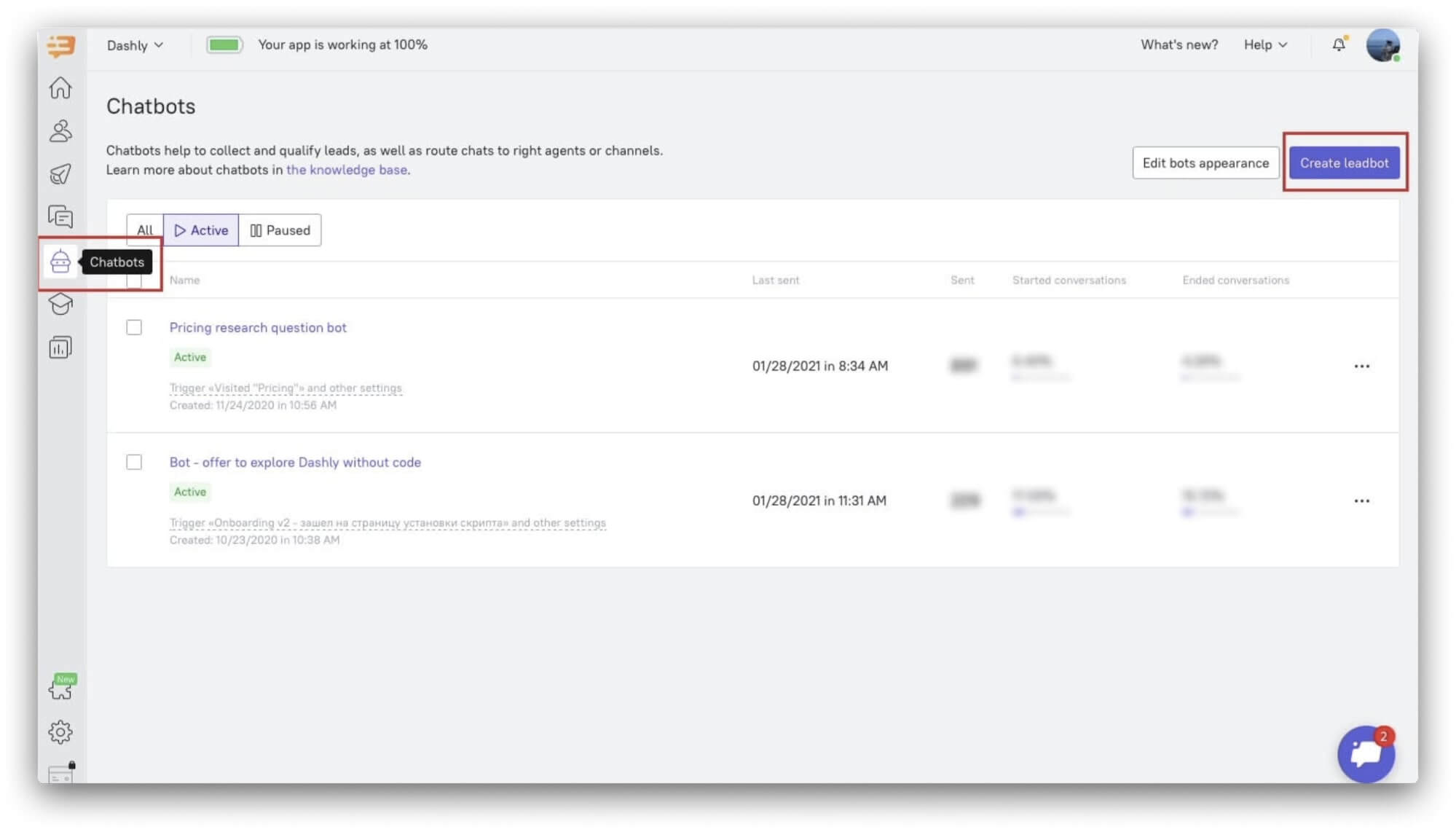
Task: Select the All bots filter tab
Action: point(145,230)
